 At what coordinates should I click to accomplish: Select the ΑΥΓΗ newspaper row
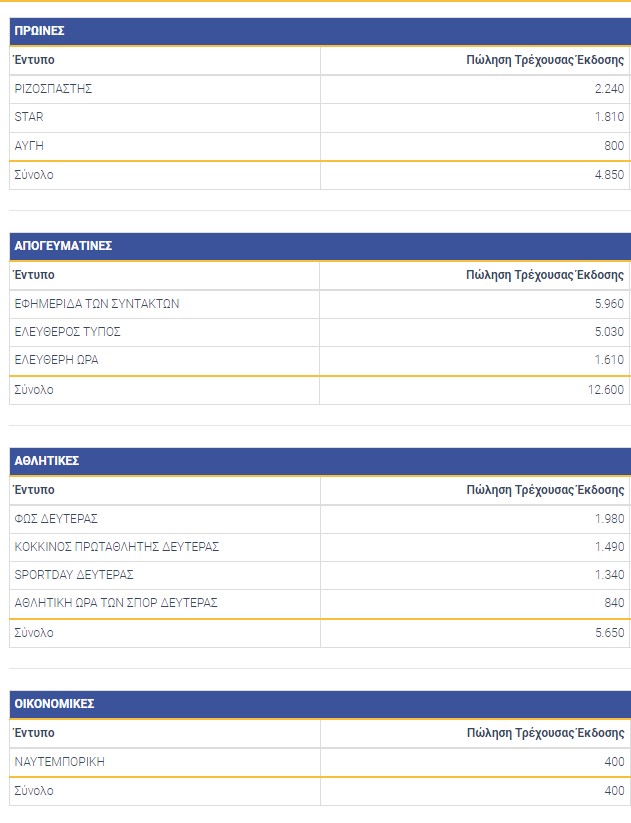coord(30,146)
